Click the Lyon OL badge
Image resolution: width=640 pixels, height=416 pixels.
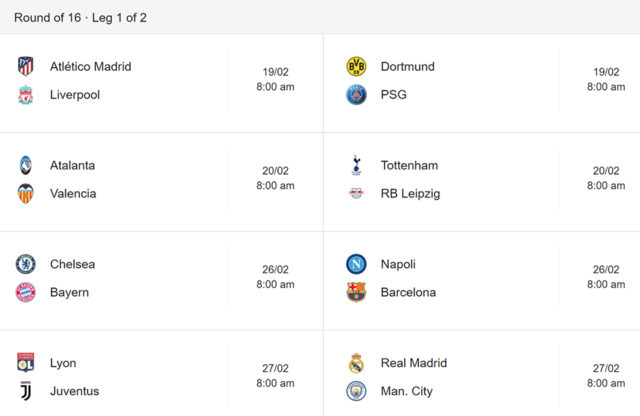pyautogui.click(x=25, y=363)
